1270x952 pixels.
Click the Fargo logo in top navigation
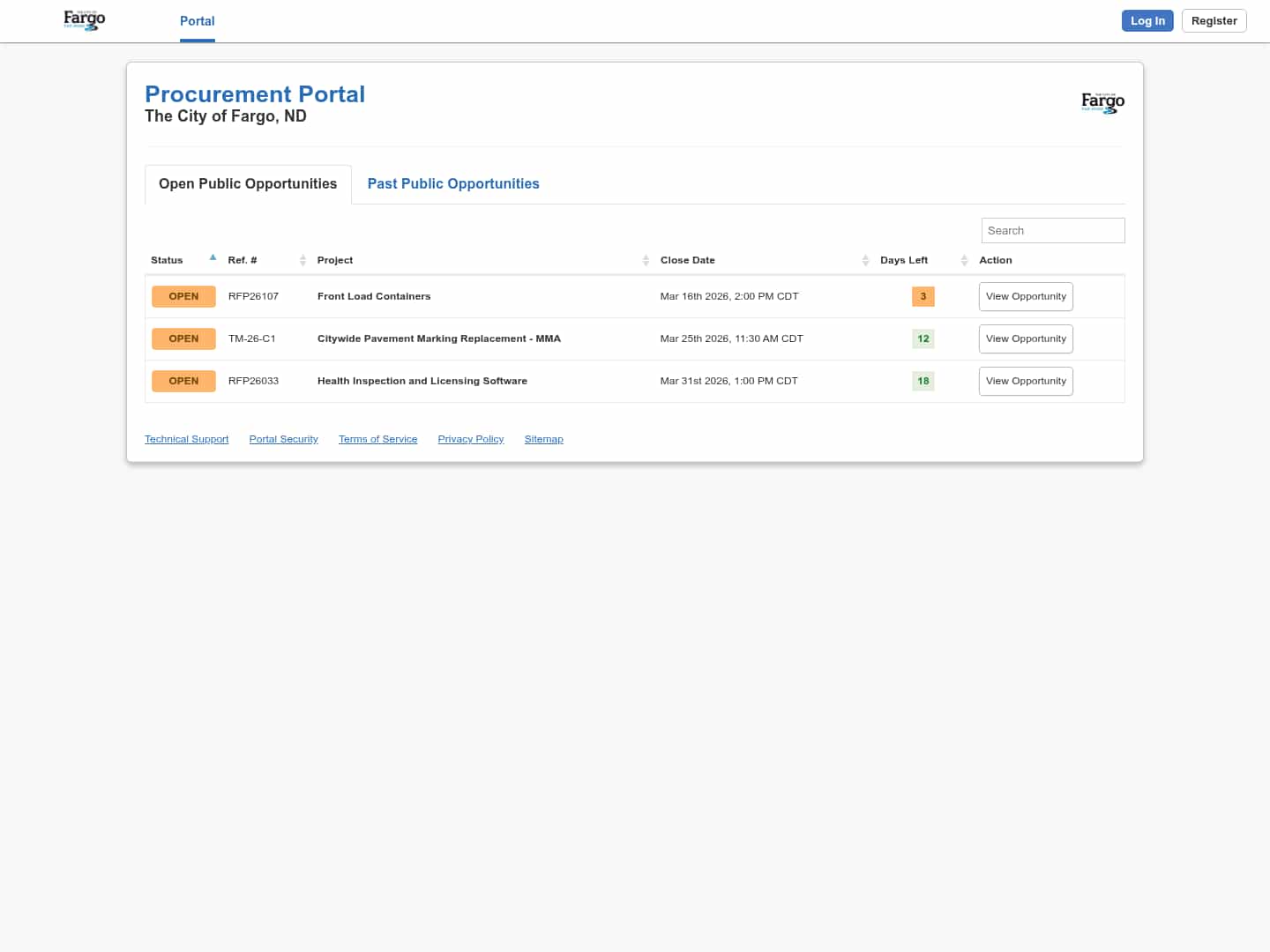pyautogui.click(x=85, y=20)
